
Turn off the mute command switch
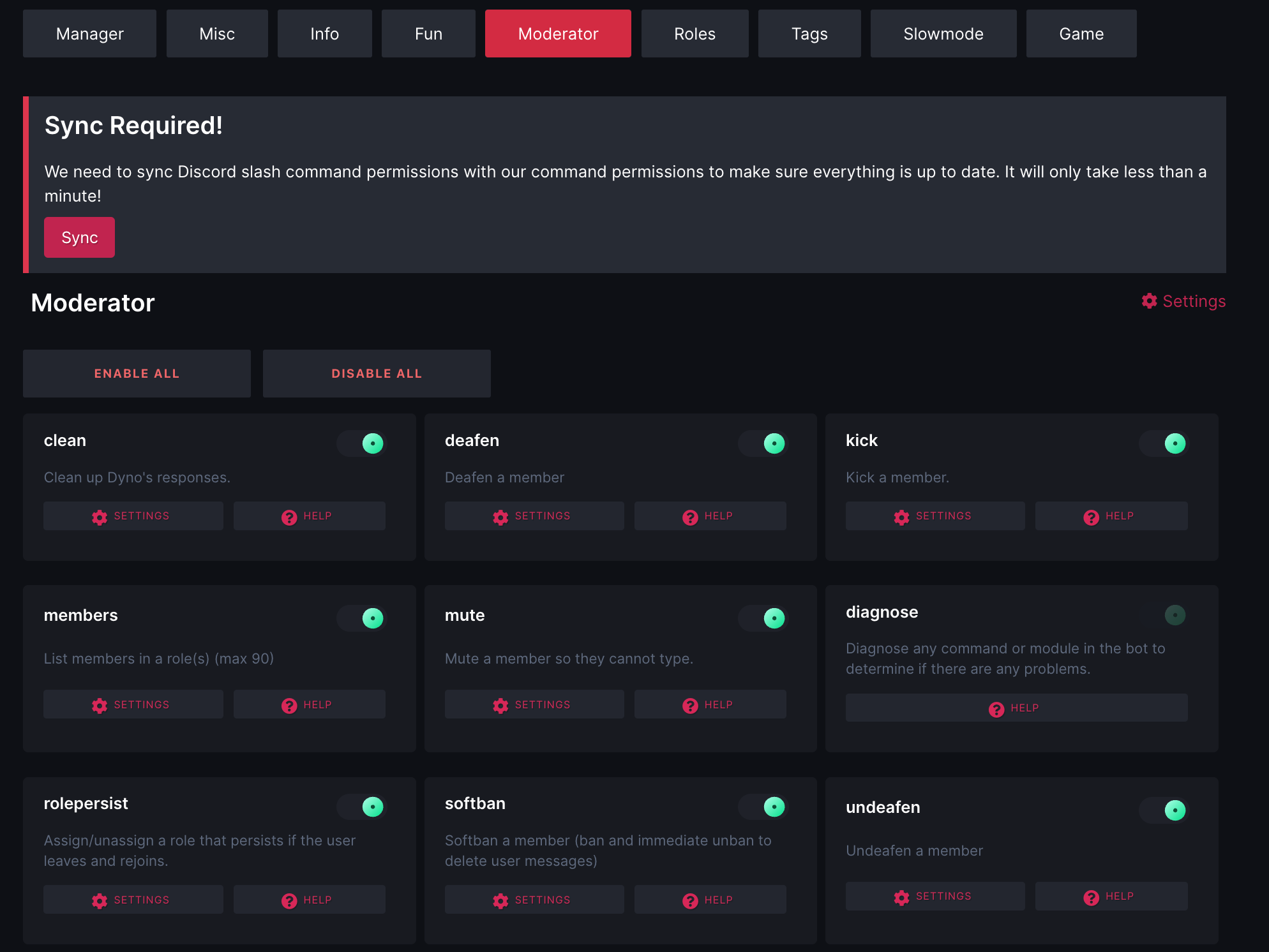click(x=763, y=618)
